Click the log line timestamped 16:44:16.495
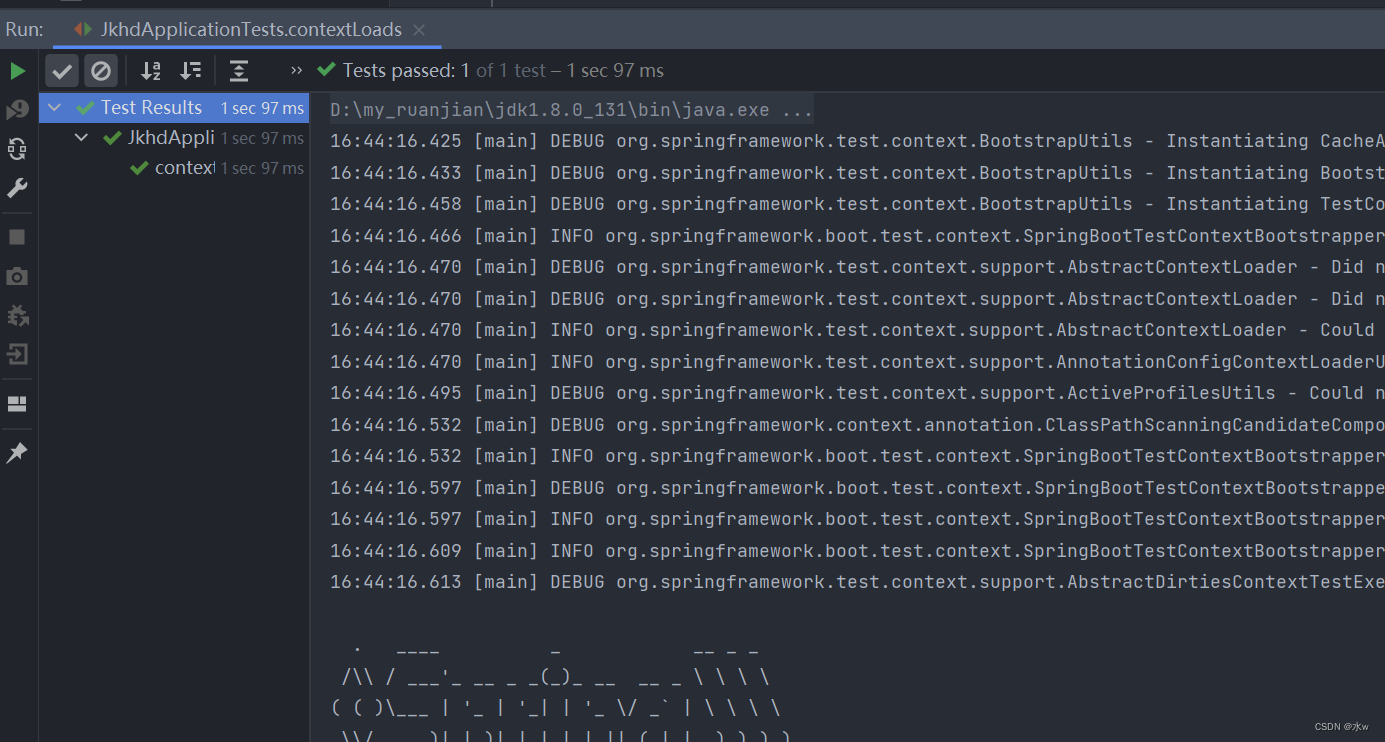1385x742 pixels. click(x=857, y=393)
